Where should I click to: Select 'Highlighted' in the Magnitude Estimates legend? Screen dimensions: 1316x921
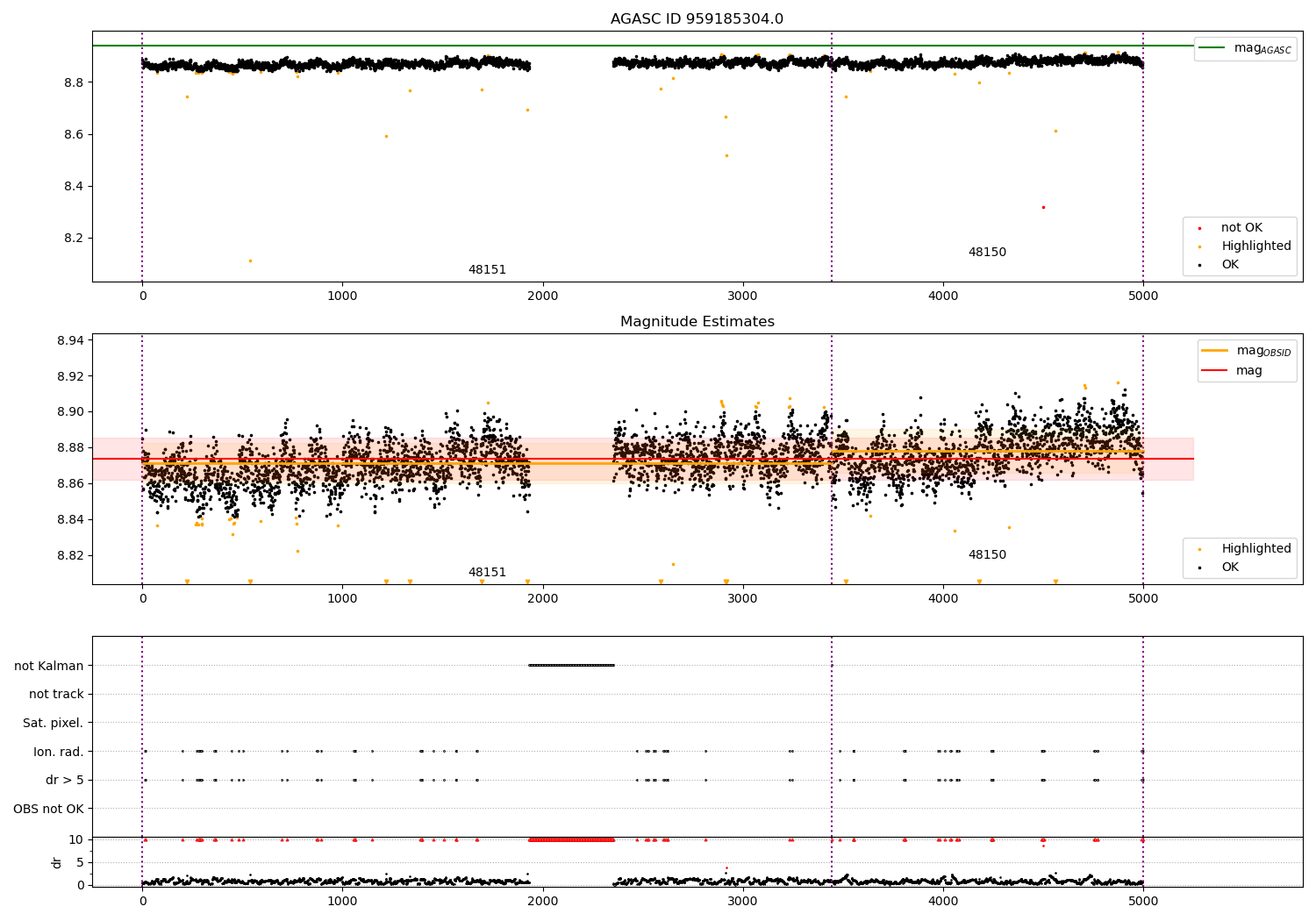[1256, 549]
